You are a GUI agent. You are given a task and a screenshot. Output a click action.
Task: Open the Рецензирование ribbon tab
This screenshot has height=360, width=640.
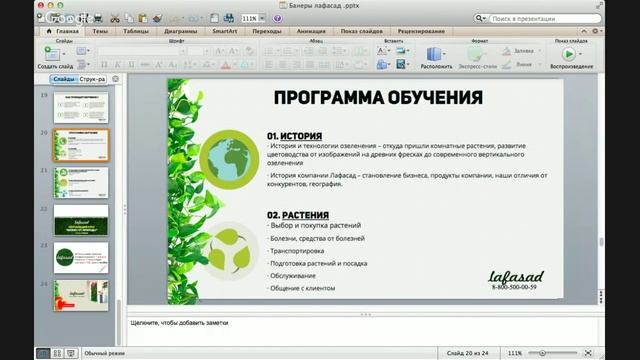pyautogui.click(x=421, y=31)
